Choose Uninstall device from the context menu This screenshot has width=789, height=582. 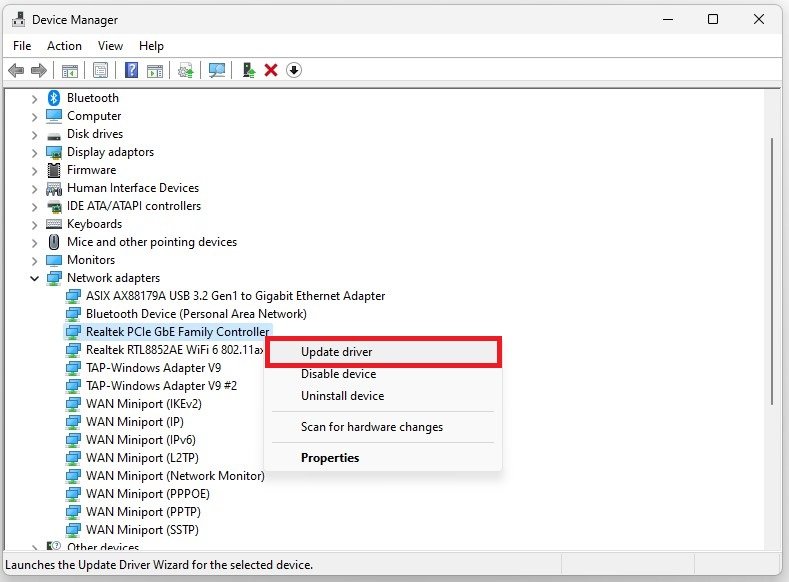point(383,396)
